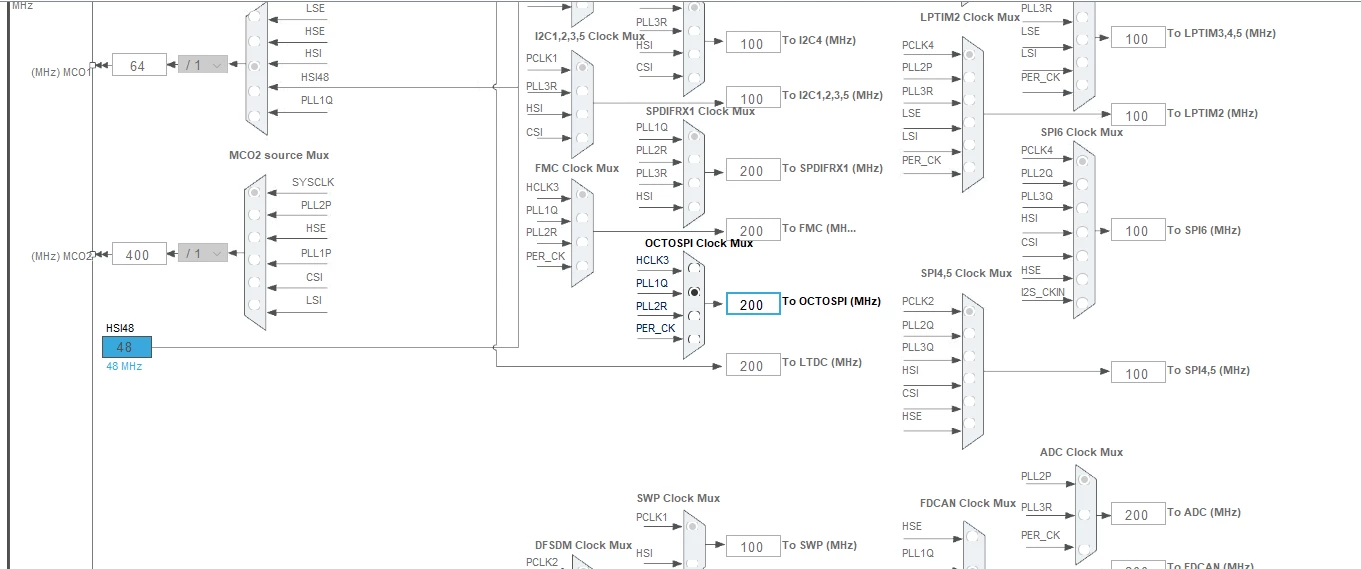
Task: Select PCLK1 in SWP Clock Mux
Action: (x=693, y=527)
